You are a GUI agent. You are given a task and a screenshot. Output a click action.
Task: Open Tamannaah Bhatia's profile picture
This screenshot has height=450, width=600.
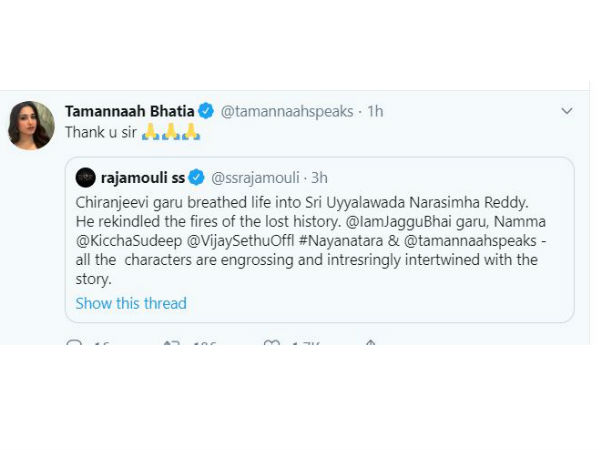[31, 125]
